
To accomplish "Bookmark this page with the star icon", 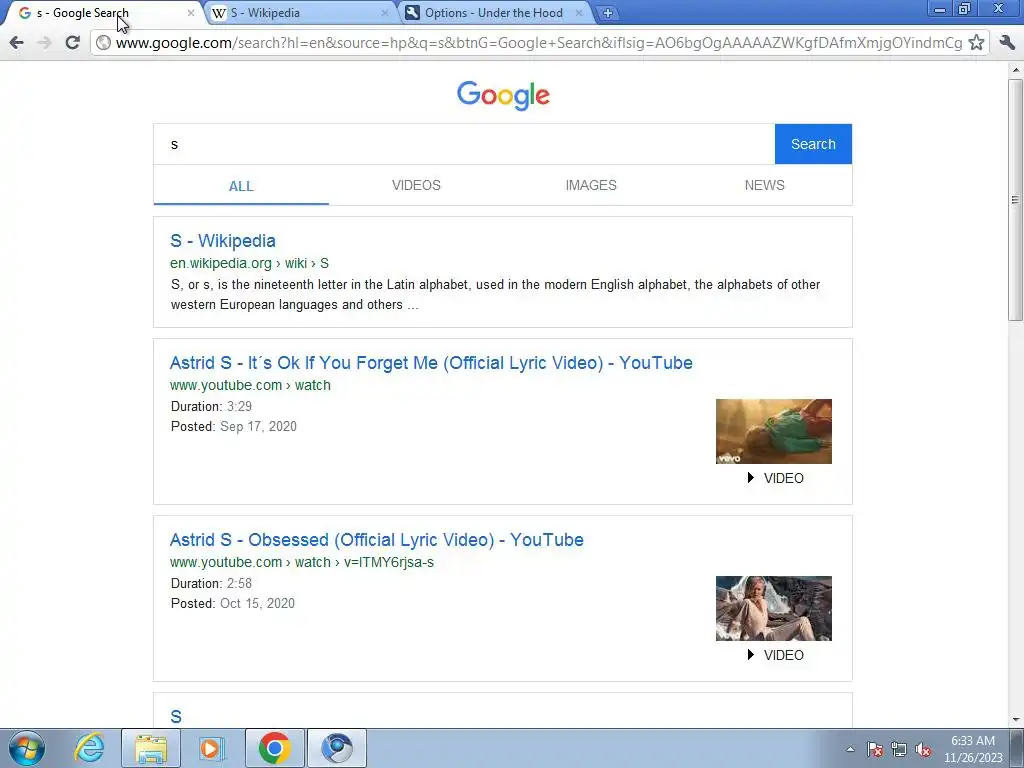I will coord(976,43).
